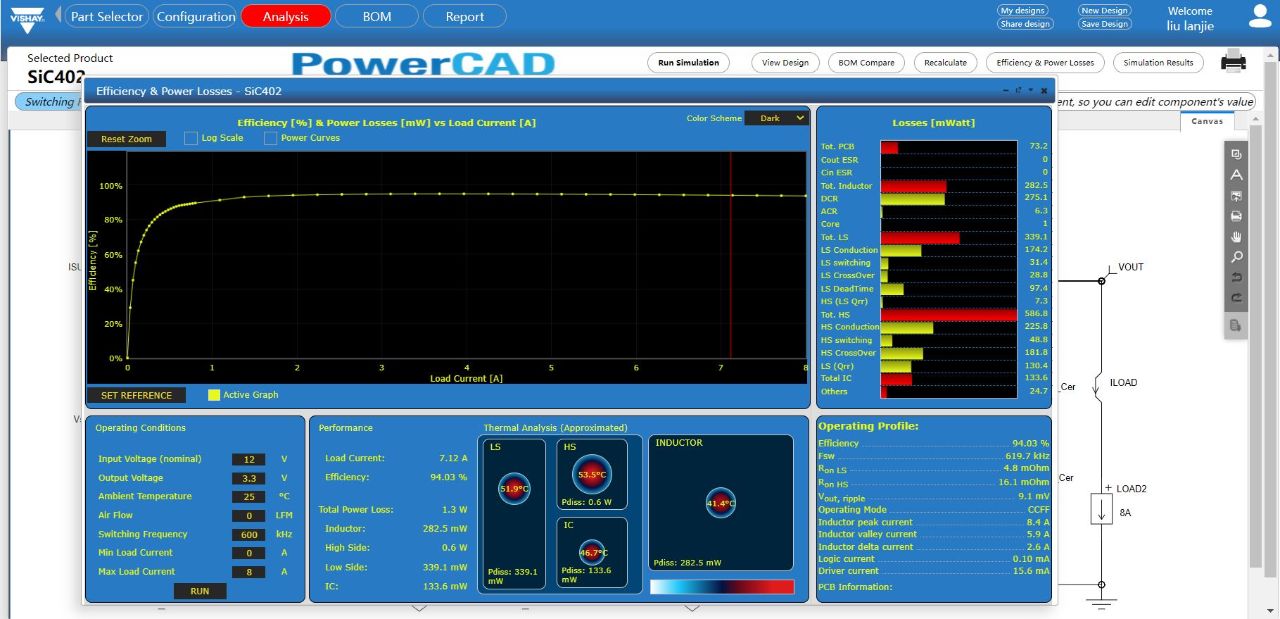Click the Redo arrow icon in the canvas toolbar

click(1237, 298)
